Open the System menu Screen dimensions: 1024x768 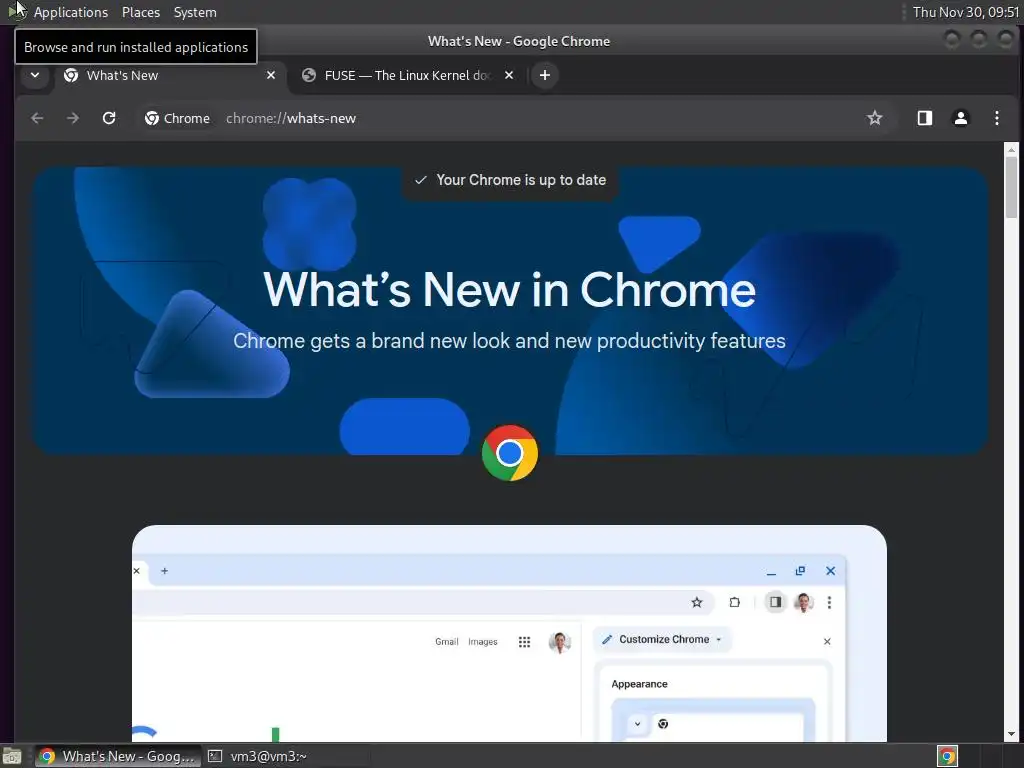195,12
